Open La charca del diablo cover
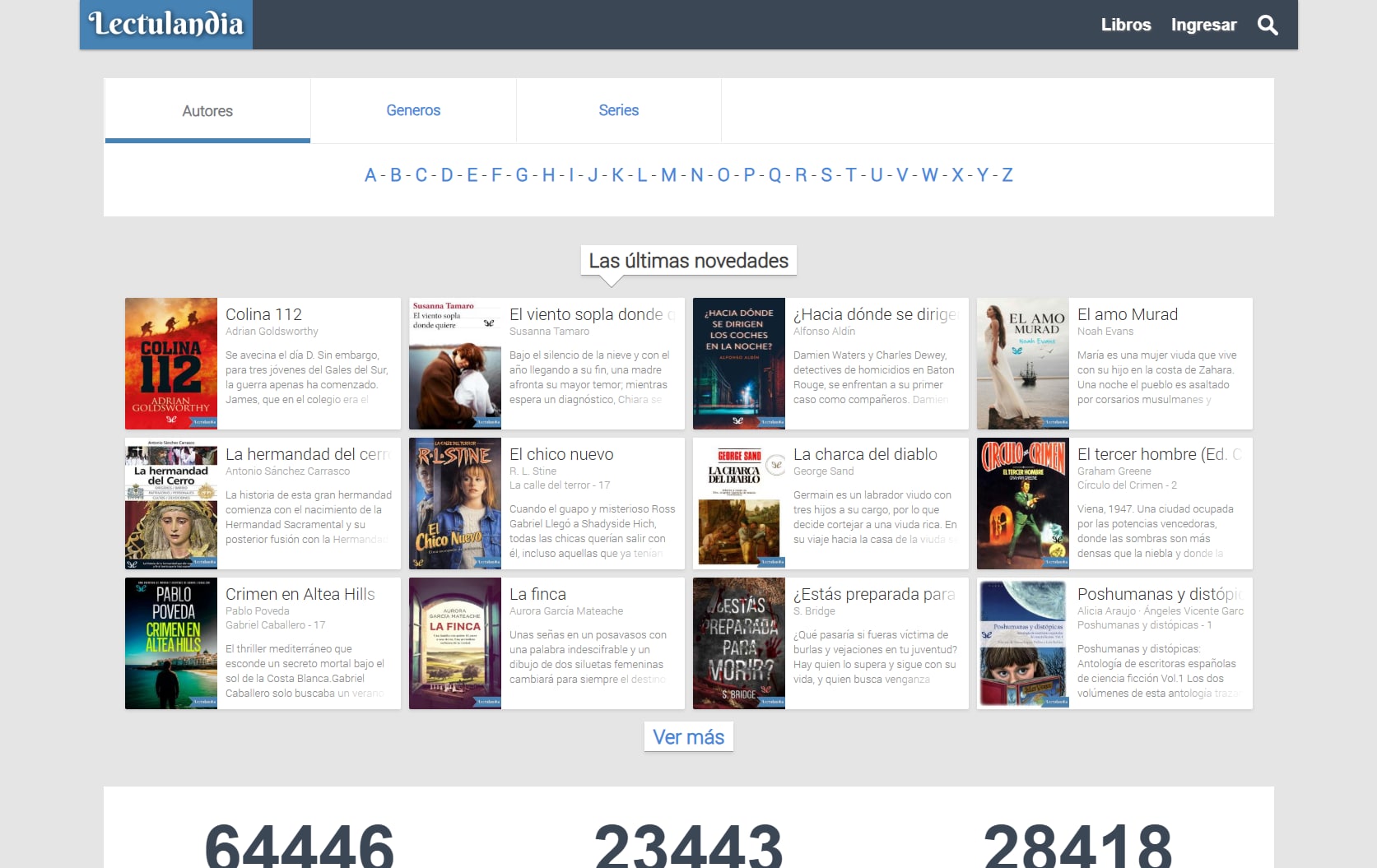The image size is (1377, 868). coord(739,504)
